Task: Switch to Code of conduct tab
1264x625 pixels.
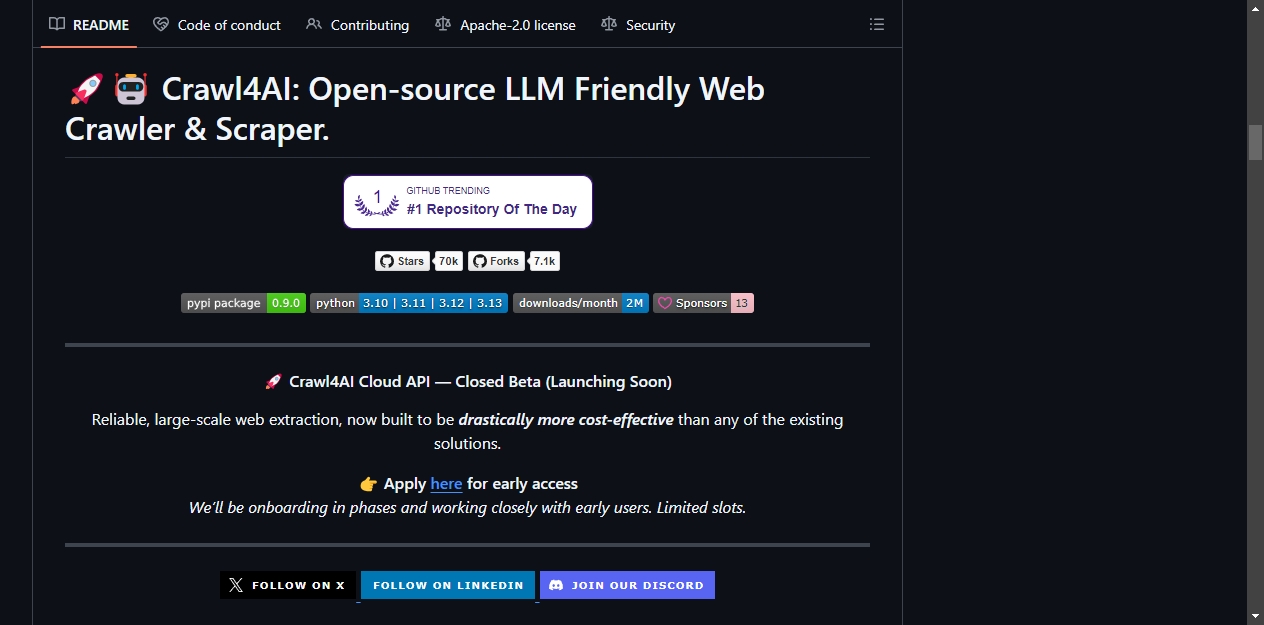Action: (217, 25)
